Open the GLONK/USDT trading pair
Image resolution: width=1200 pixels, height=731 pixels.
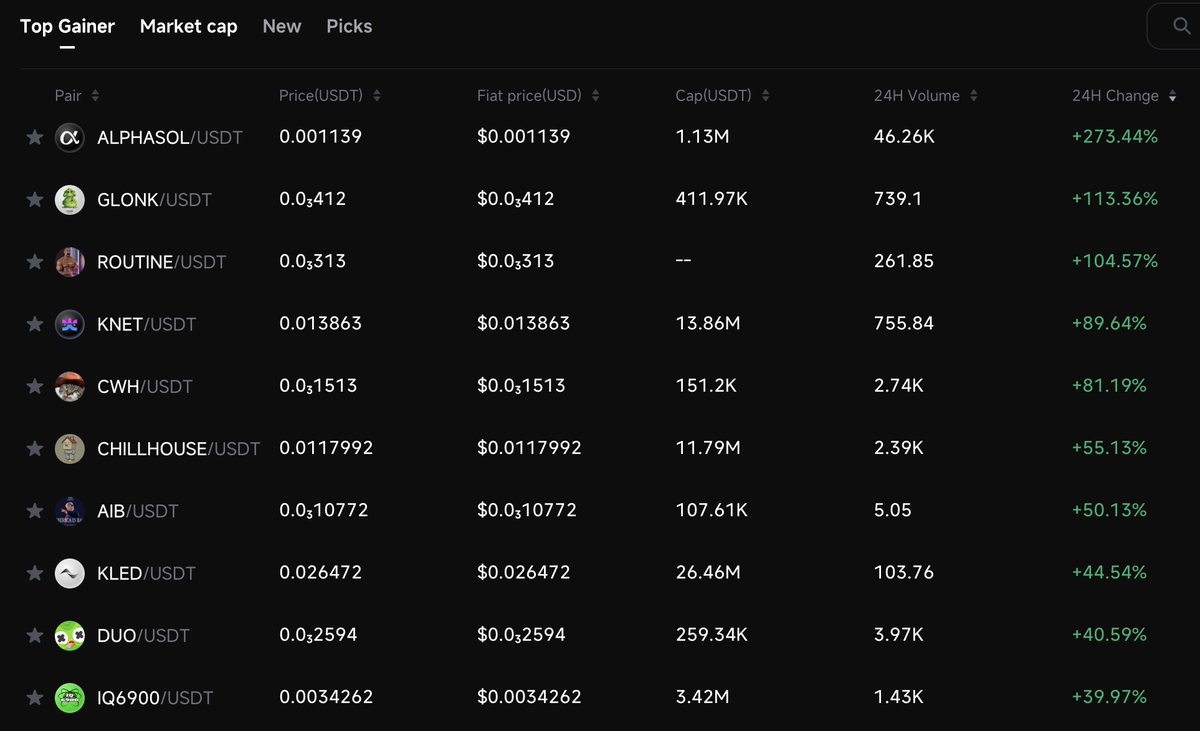(155, 199)
